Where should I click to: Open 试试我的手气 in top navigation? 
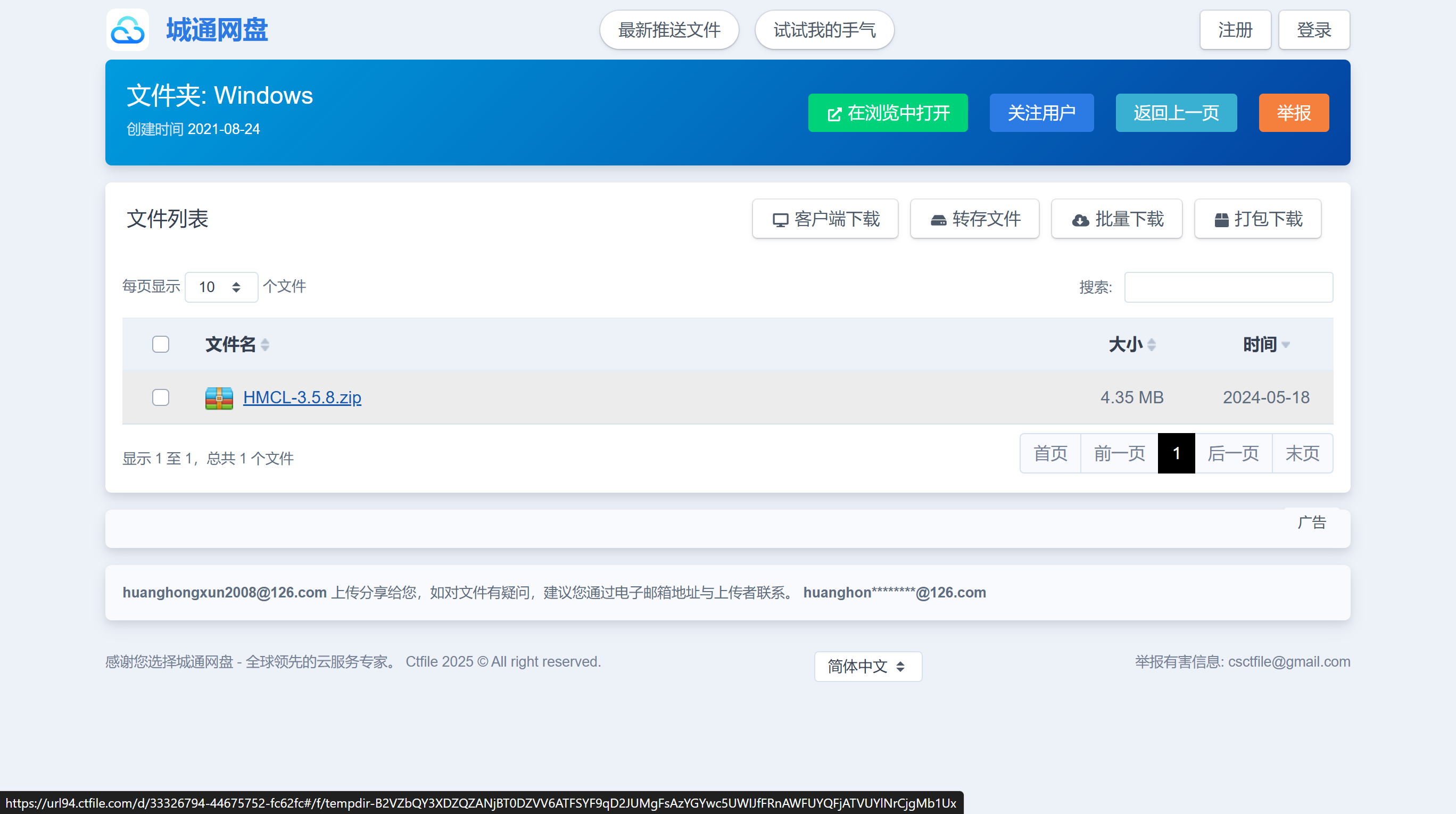click(824, 30)
